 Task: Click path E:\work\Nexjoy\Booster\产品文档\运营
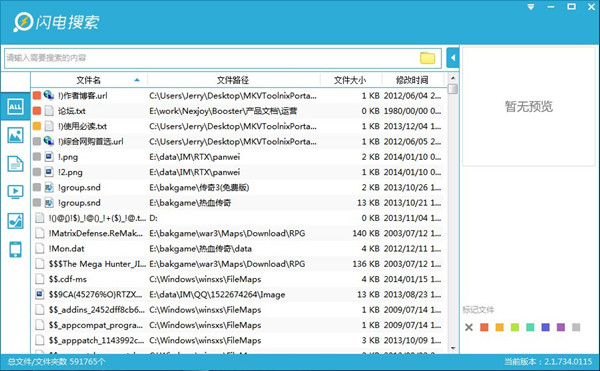pyautogui.click(x=223, y=111)
